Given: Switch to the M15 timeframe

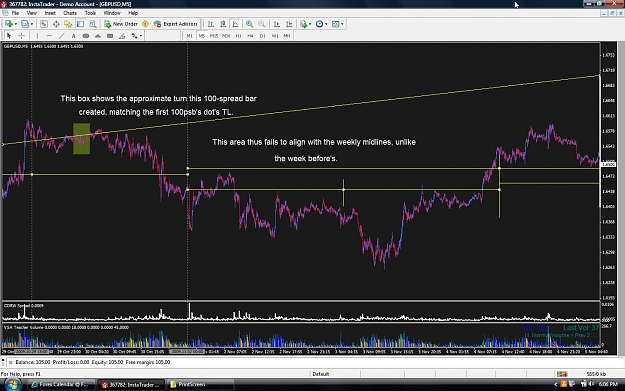Looking at the screenshot, I should pyautogui.click(x=214, y=36).
